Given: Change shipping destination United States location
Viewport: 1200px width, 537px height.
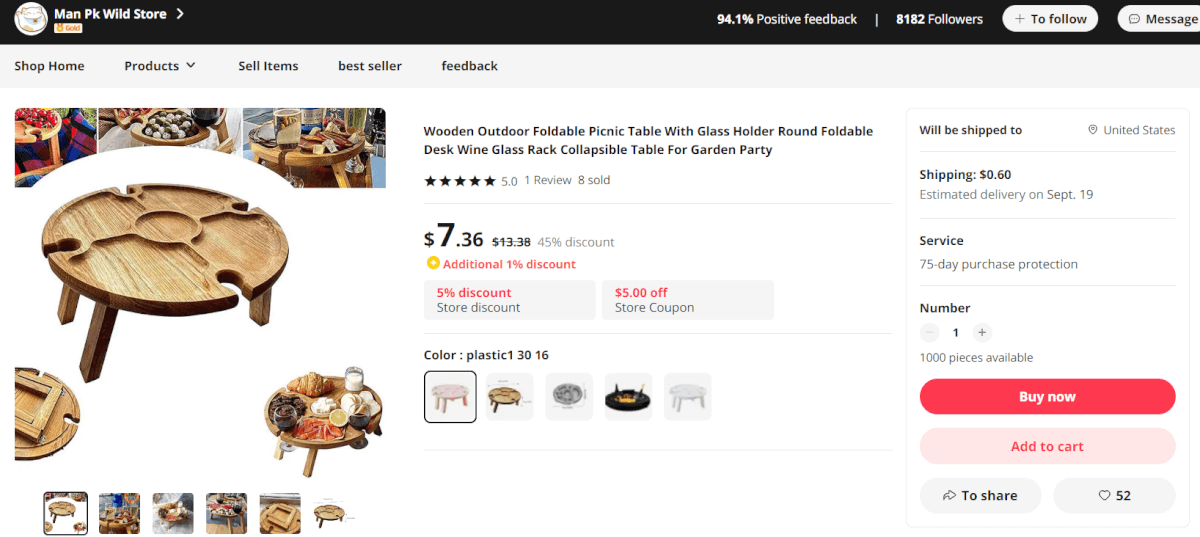Looking at the screenshot, I should (x=1131, y=130).
